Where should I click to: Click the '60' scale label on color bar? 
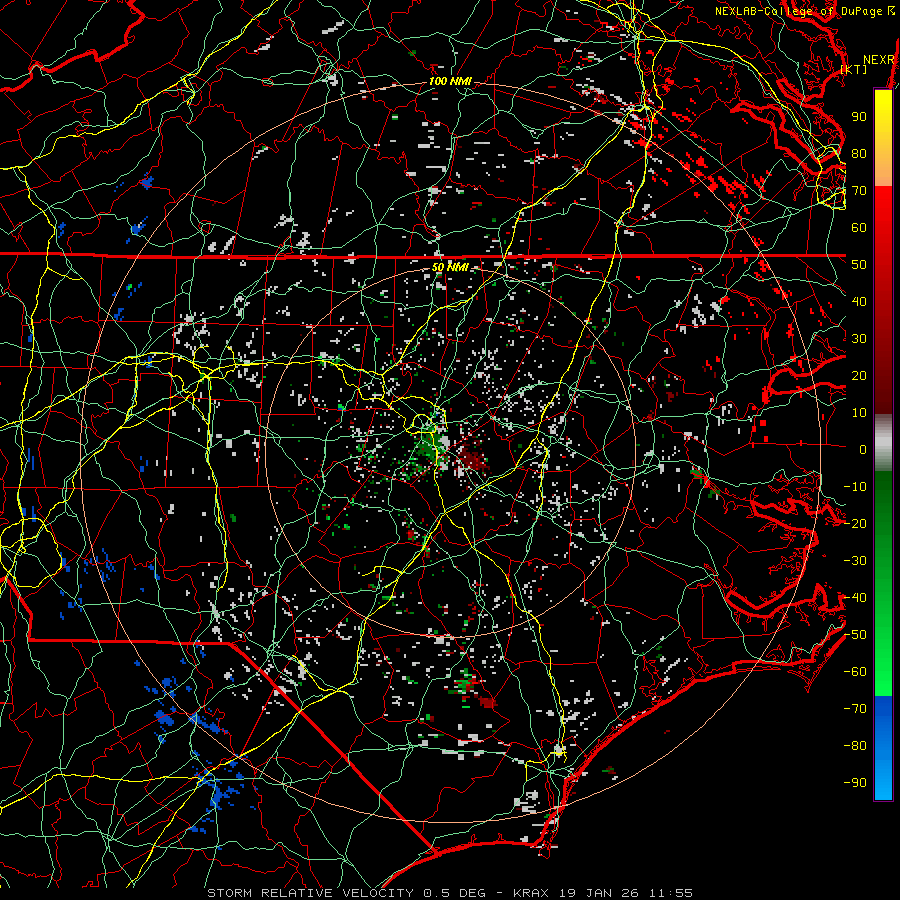(859, 227)
